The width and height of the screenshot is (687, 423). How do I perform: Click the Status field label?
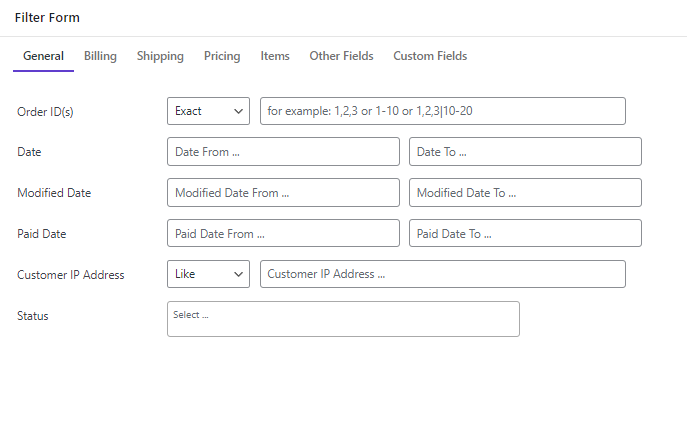(33, 316)
